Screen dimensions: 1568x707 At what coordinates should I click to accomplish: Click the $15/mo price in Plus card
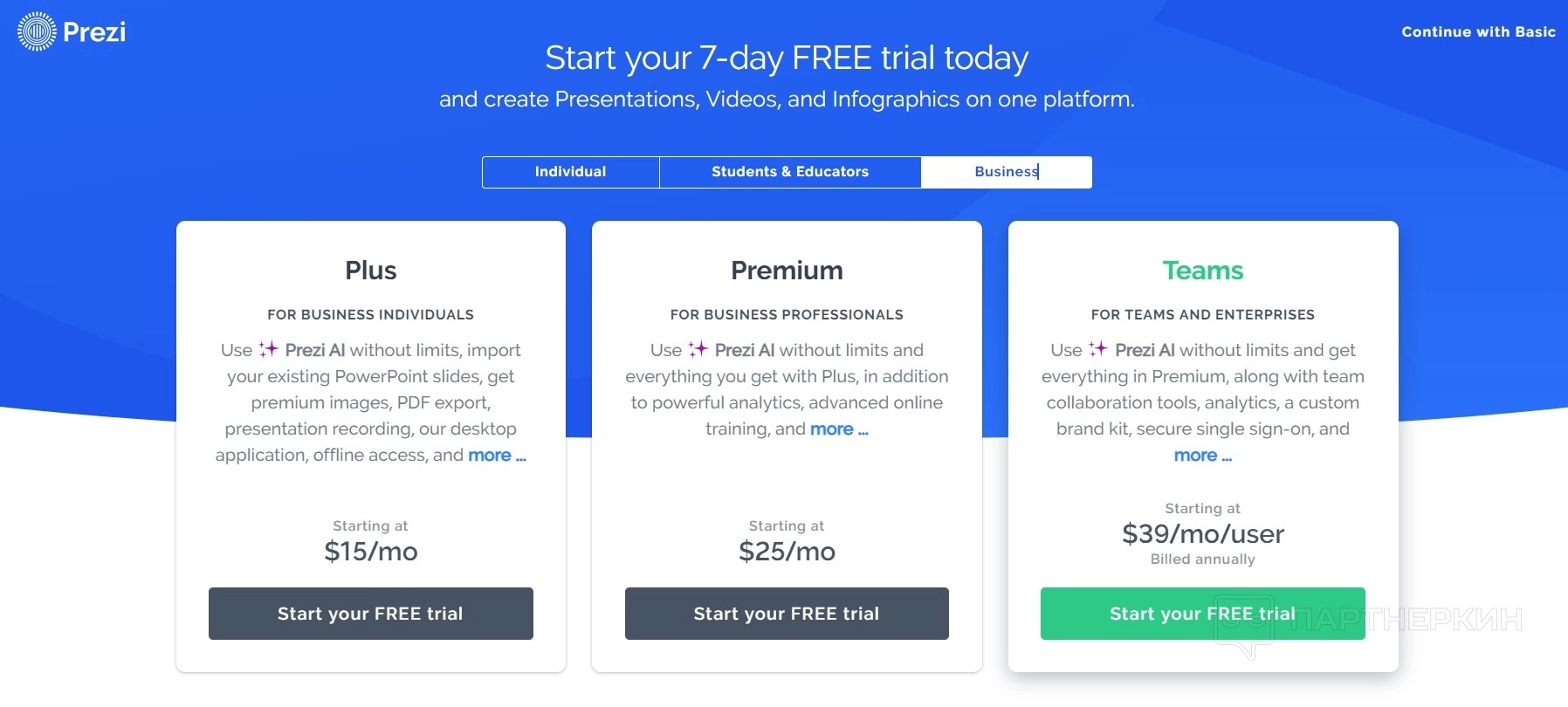[x=371, y=552]
